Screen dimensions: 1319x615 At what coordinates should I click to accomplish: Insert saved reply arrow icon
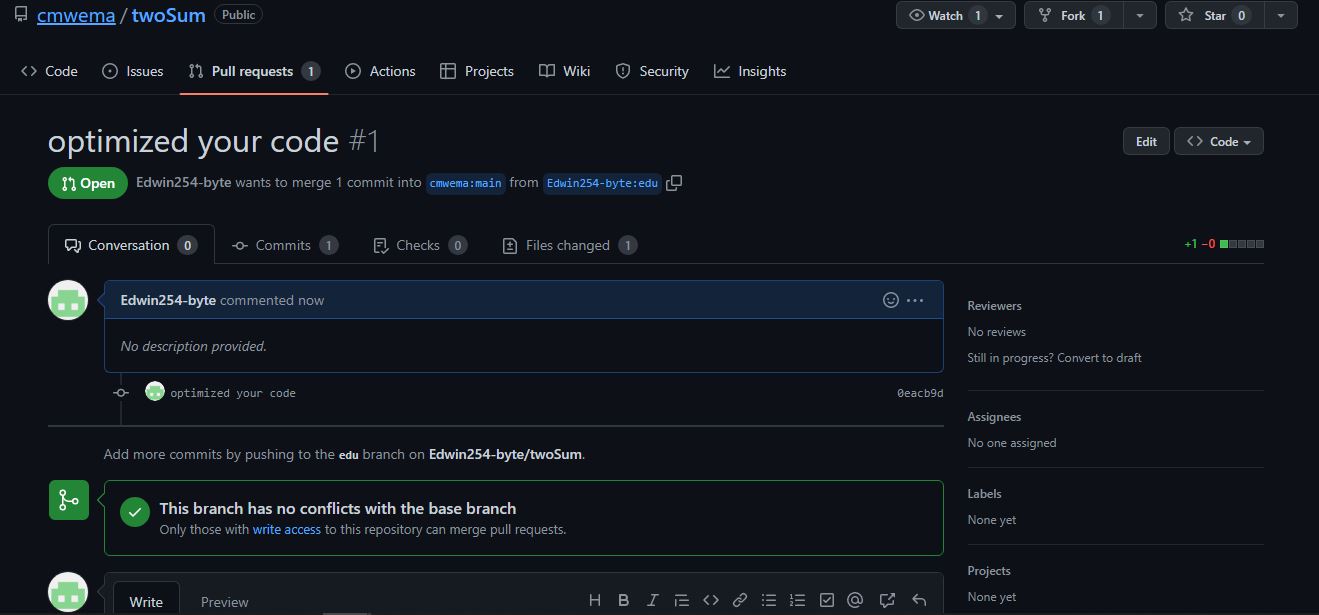(919, 600)
